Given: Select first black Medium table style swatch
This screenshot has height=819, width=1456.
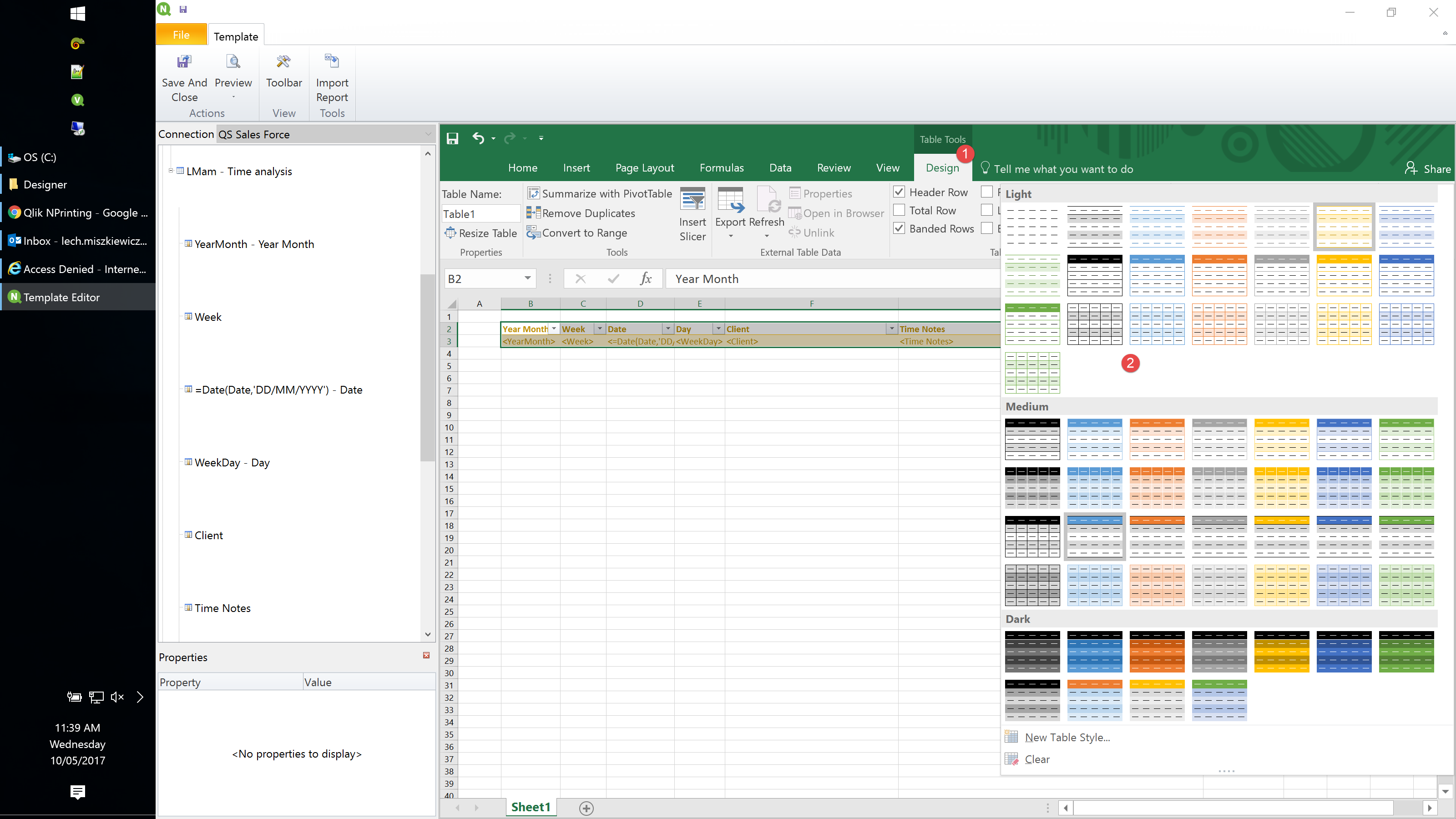Looking at the screenshot, I should (x=1032, y=439).
